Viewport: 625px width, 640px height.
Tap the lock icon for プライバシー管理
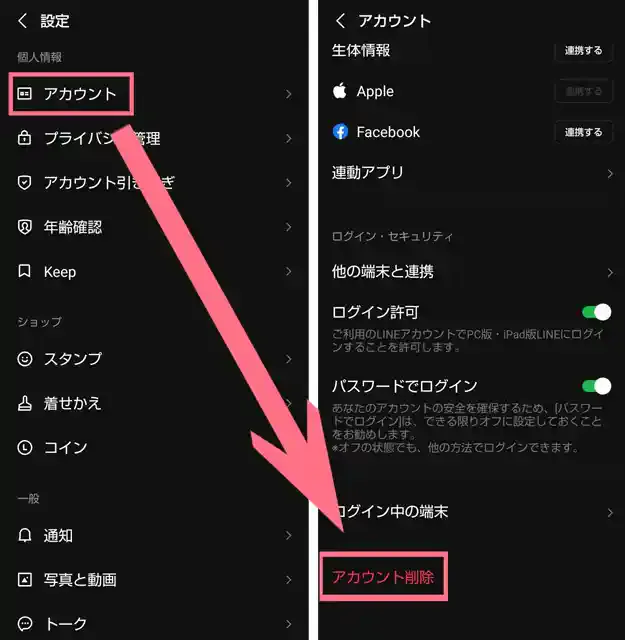[x=24, y=138]
